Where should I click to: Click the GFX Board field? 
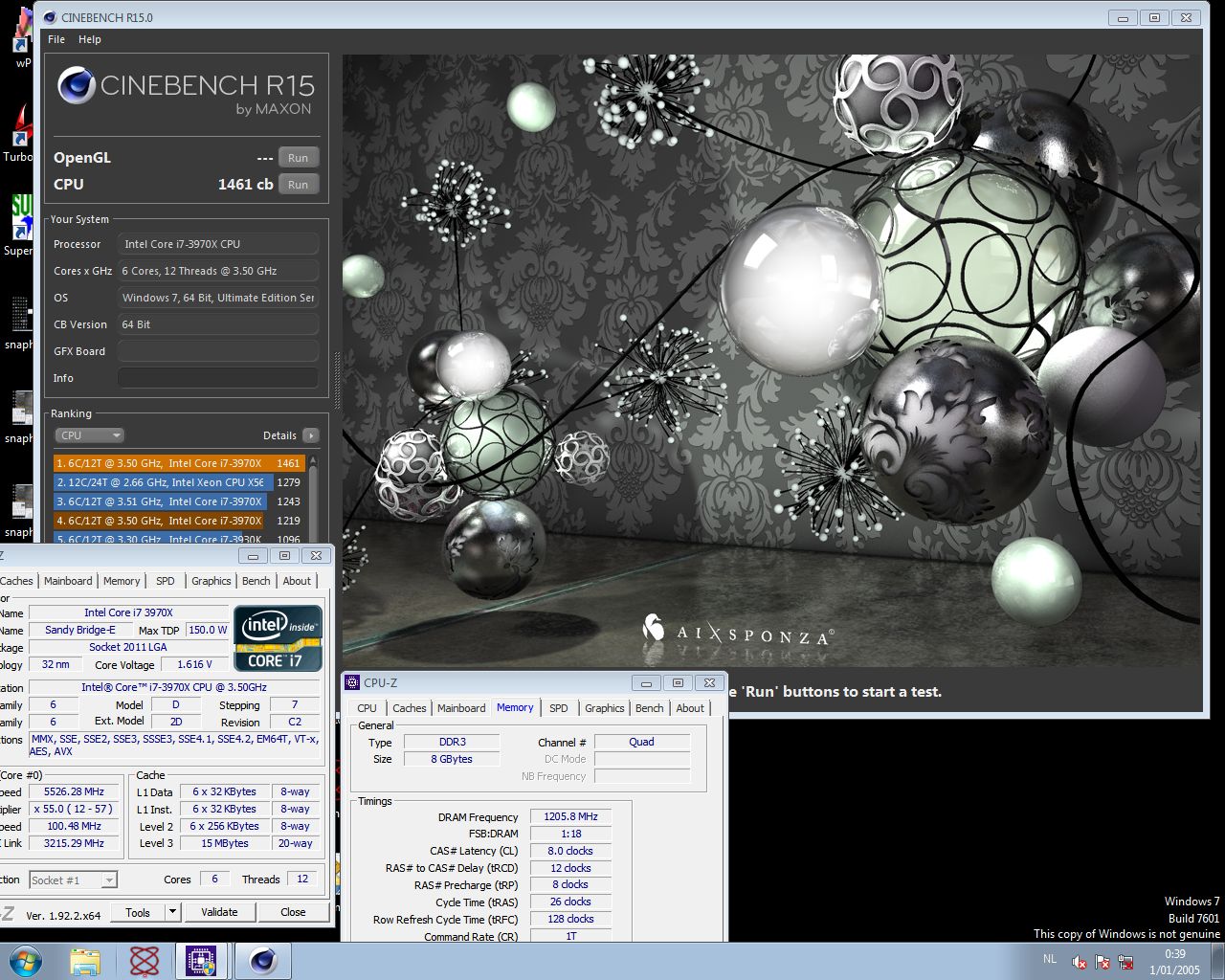tap(218, 351)
